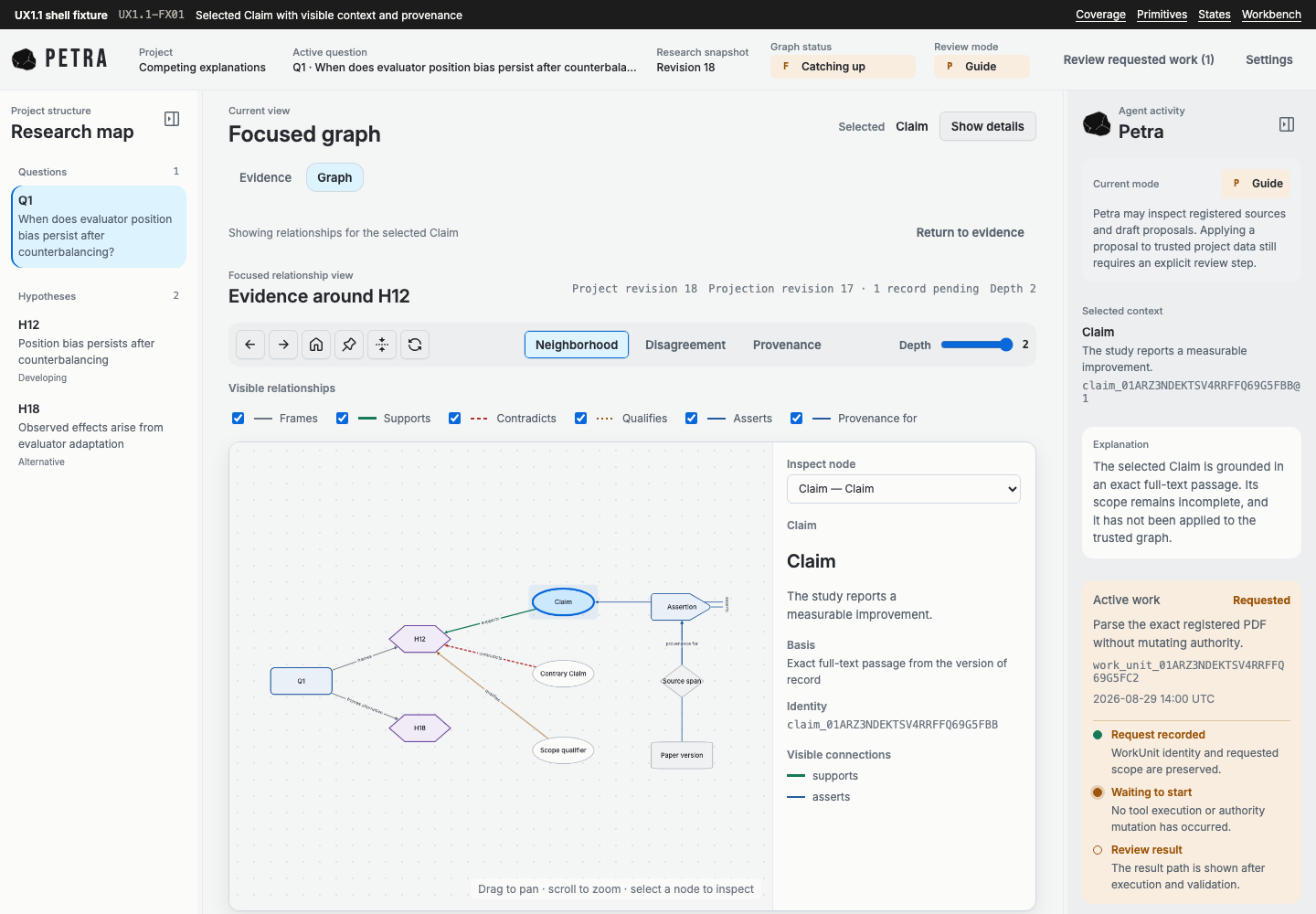Collapse the Research map panel
Screen dimensions: 1316x914
172,119
